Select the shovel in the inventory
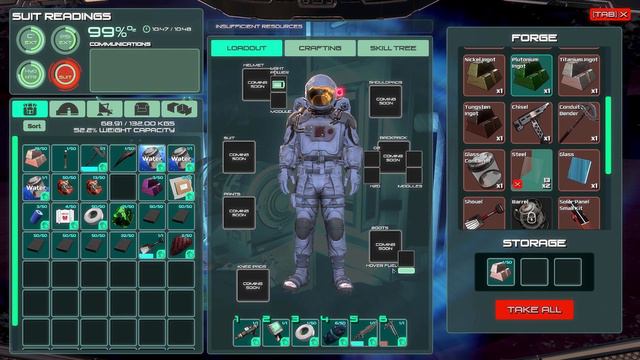The width and height of the screenshot is (640, 360). (152, 246)
